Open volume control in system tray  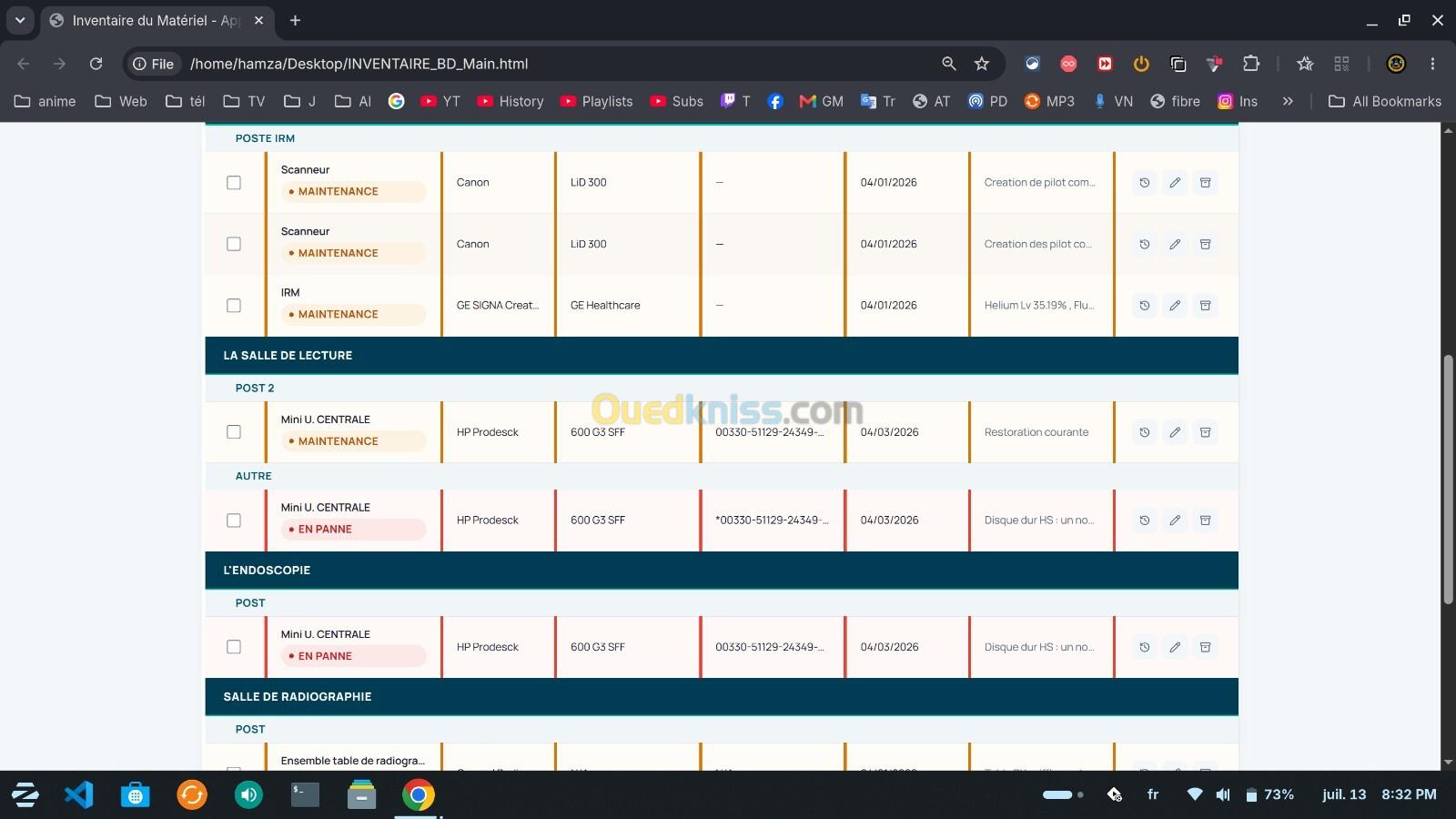coord(1223,794)
